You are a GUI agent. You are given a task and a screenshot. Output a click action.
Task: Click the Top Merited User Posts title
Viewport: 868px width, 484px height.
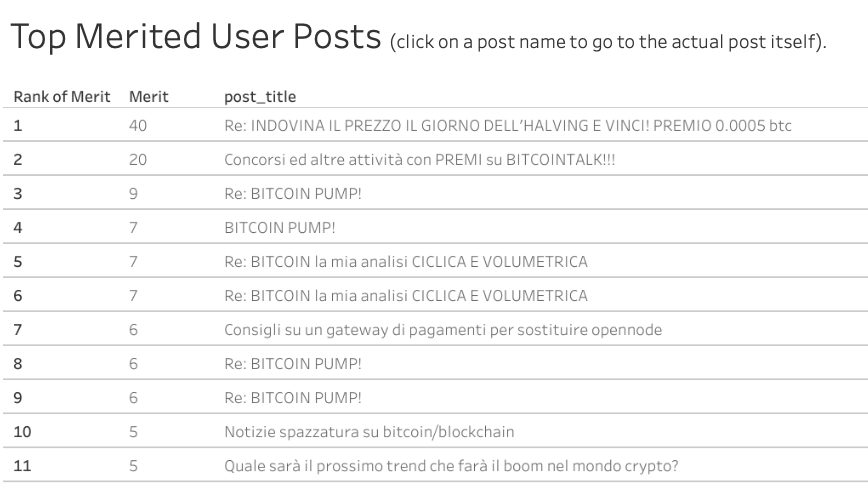coord(196,37)
